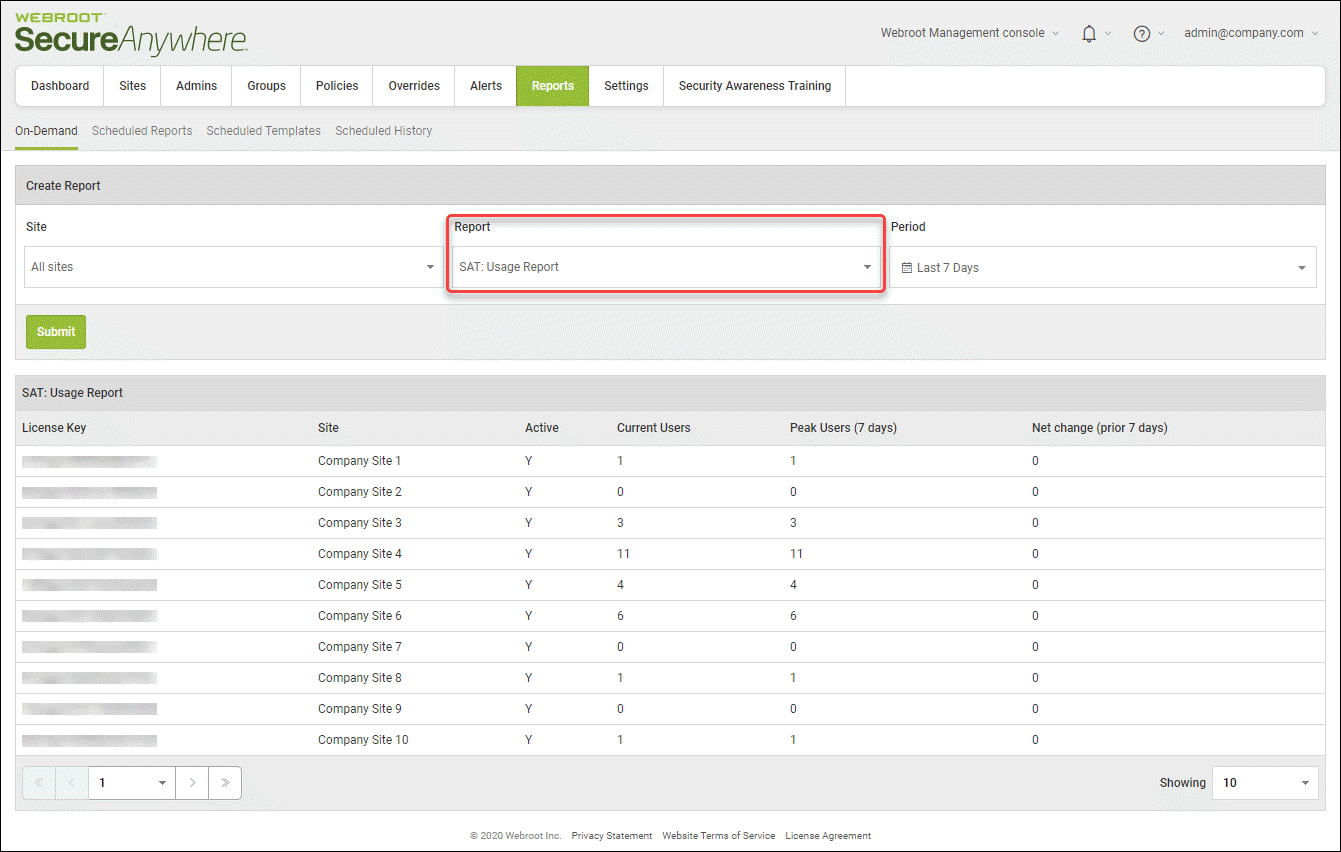
Task: Select the Company Site 8 row
Action: 670,678
